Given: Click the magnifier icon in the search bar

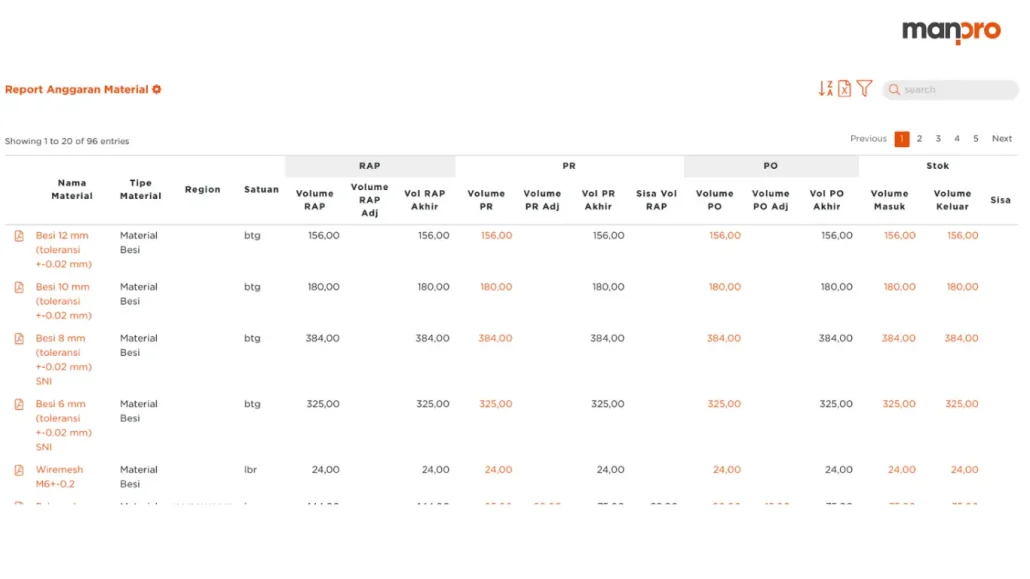Looking at the screenshot, I should tap(893, 89).
